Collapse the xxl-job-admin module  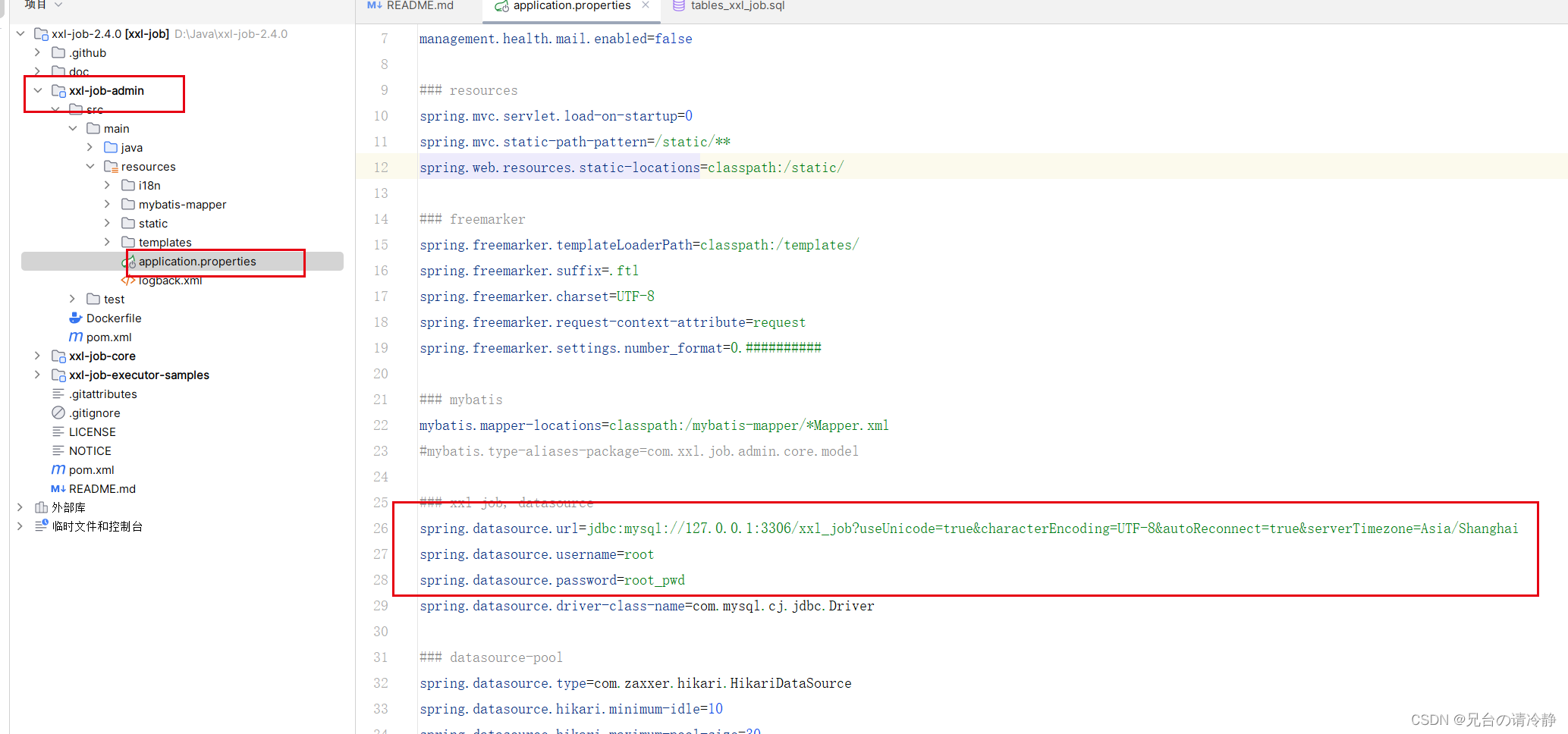tap(38, 90)
